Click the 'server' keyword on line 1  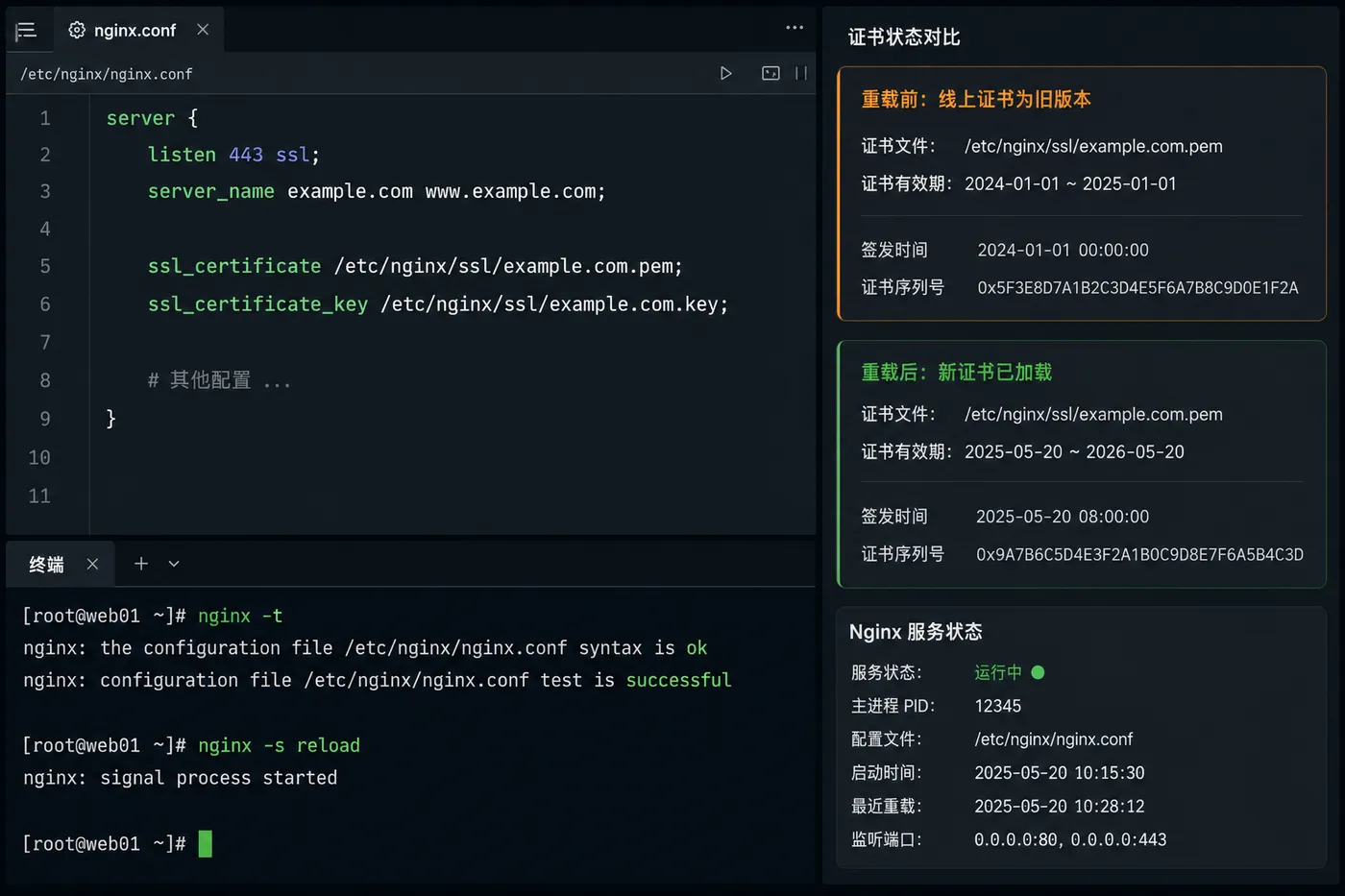(x=140, y=118)
